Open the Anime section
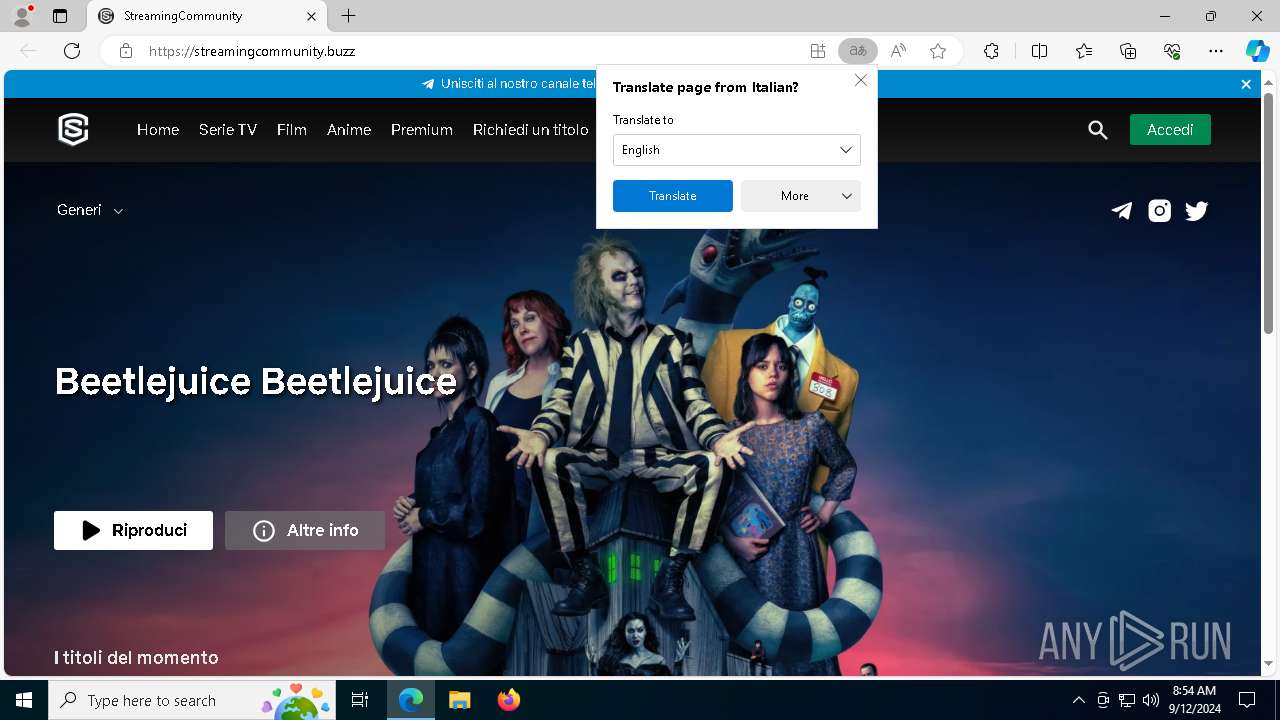Screen dimensions: 1280x720 [x=349, y=130]
